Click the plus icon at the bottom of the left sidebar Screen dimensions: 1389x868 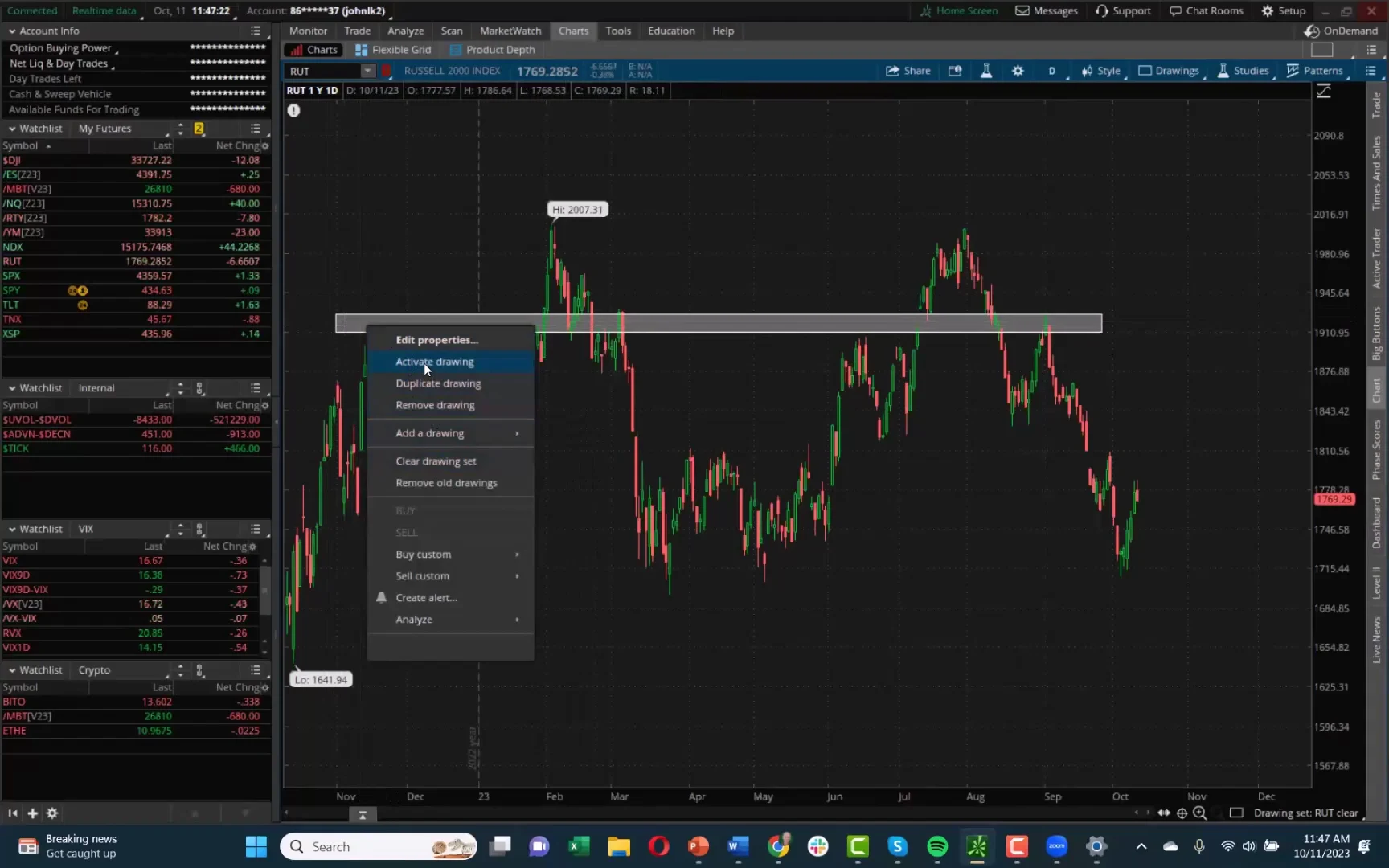tap(32, 813)
